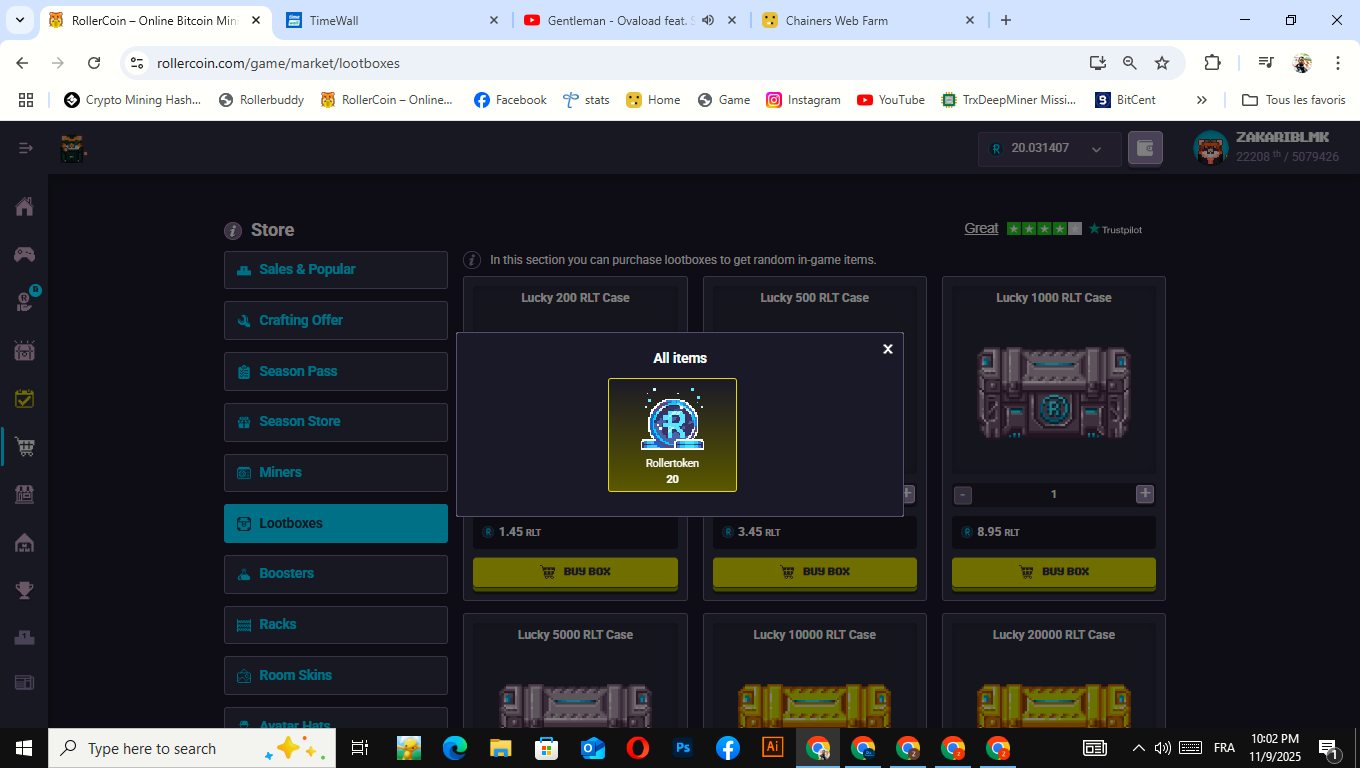Buy the Lucky 1000 RLT Case
The height and width of the screenshot is (768, 1360).
1054,572
